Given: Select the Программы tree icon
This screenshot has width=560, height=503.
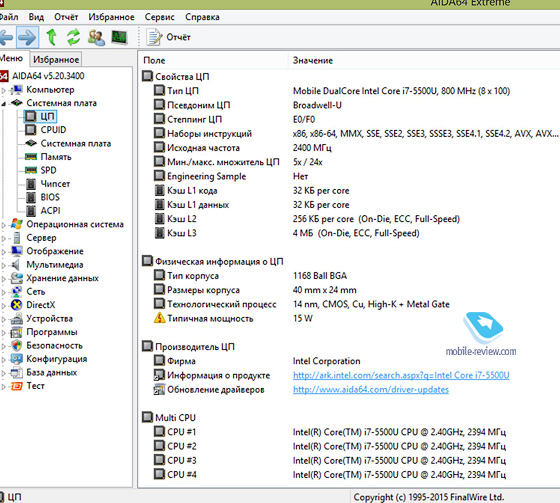Looking at the screenshot, I should point(16,332).
